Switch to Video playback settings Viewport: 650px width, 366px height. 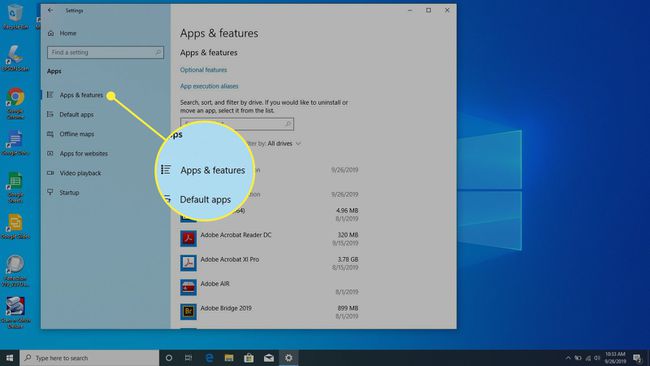[80, 173]
